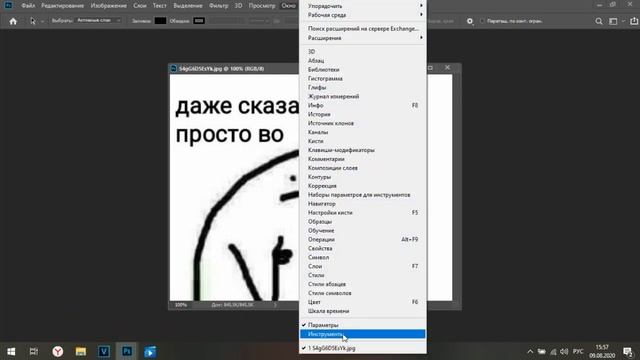640x360 pixels.
Task: Open the Файл menu
Action: click(28, 6)
